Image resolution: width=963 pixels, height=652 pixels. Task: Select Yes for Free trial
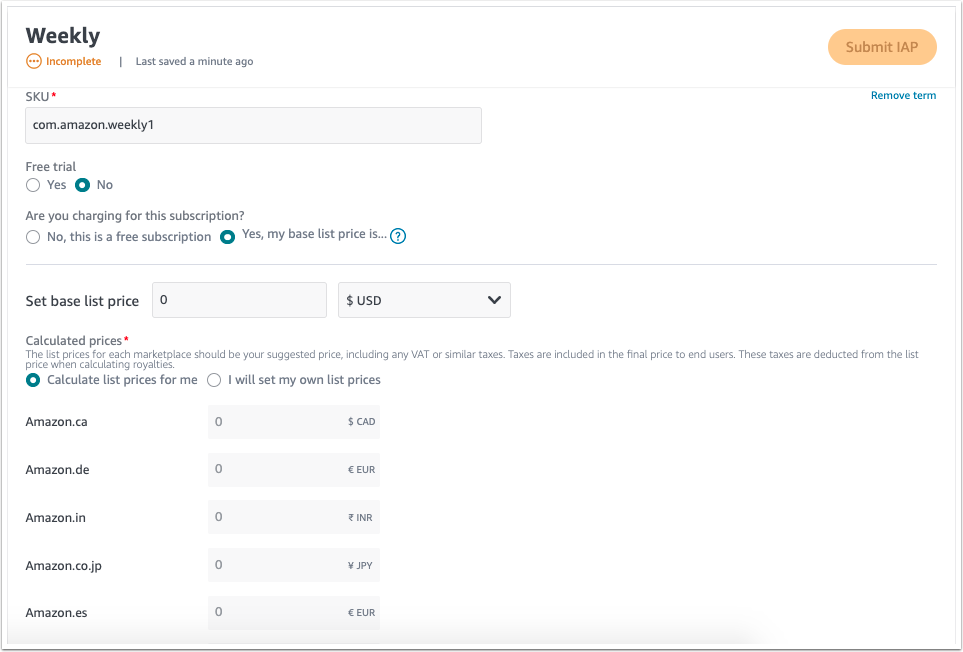click(33, 185)
